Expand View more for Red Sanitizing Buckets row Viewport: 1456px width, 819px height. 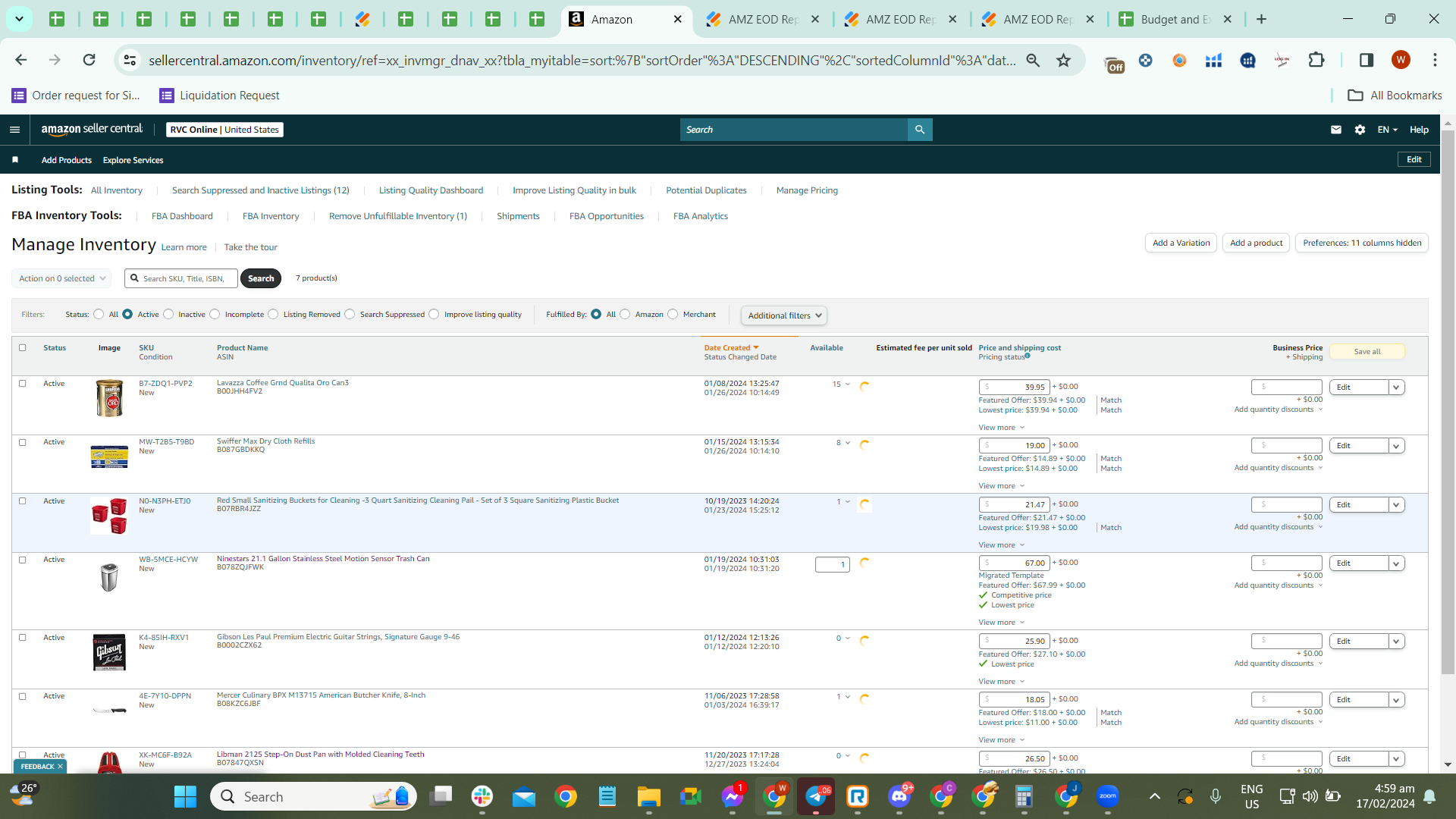(x=1002, y=545)
